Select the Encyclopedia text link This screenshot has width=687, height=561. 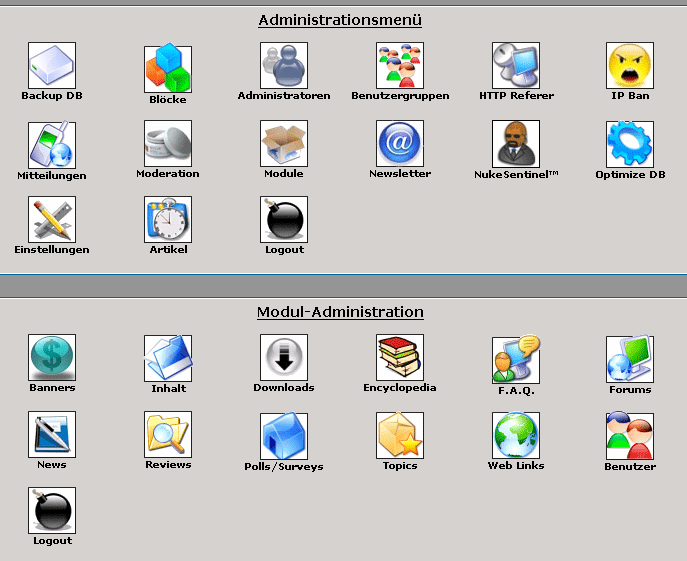click(400, 388)
